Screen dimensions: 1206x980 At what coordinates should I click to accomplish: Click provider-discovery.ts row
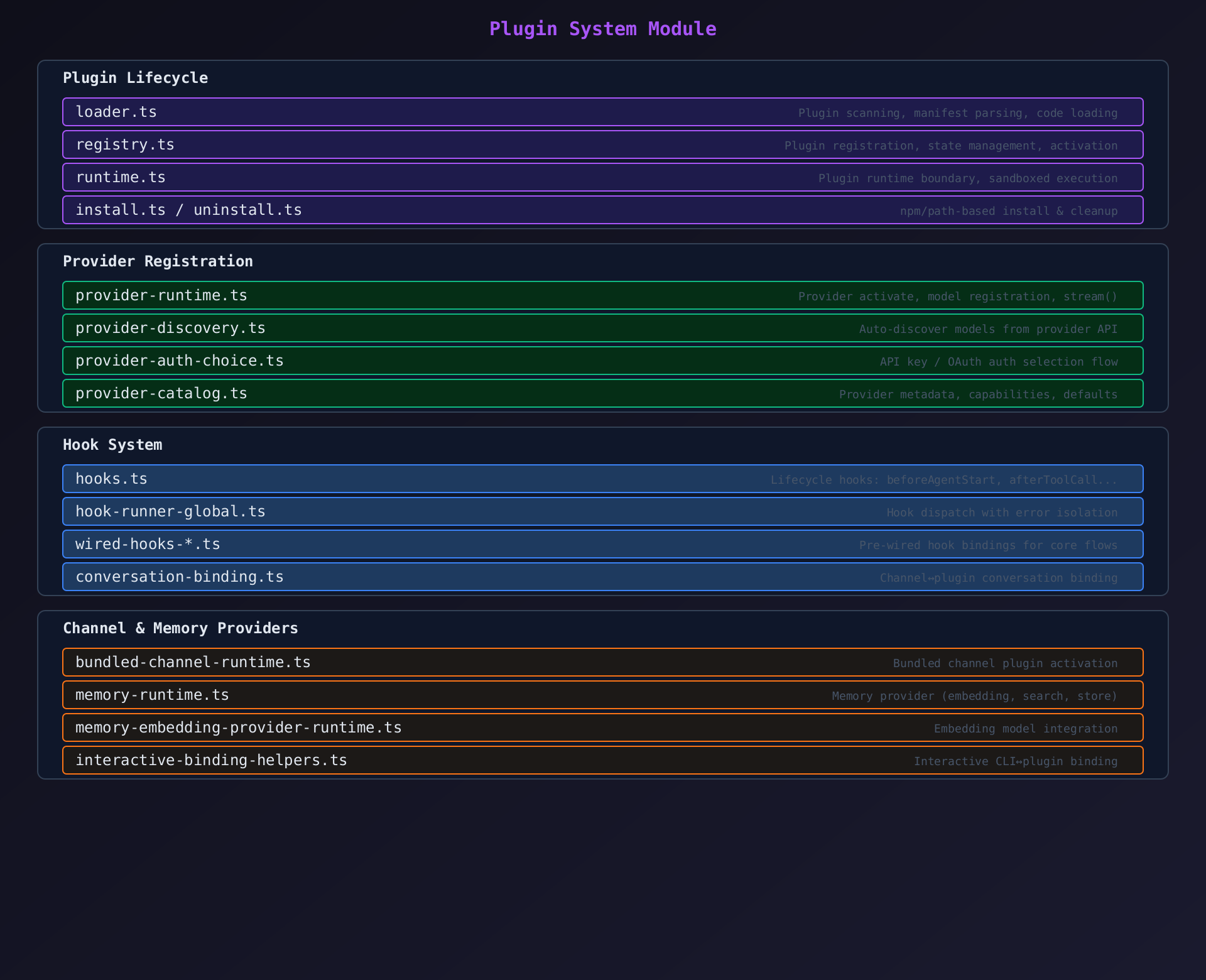click(x=602, y=328)
